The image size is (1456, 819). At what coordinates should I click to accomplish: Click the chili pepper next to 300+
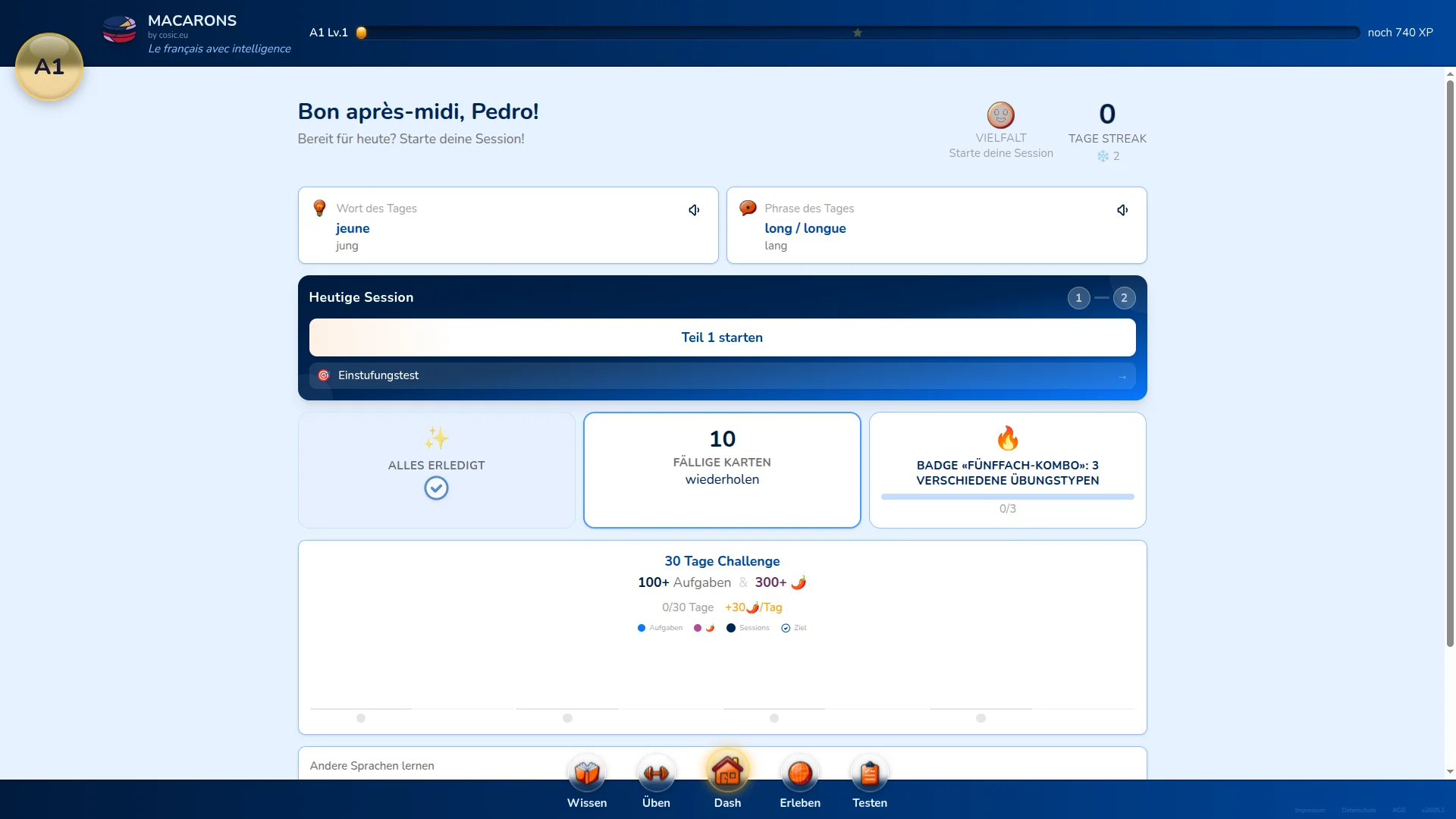click(799, 582)
